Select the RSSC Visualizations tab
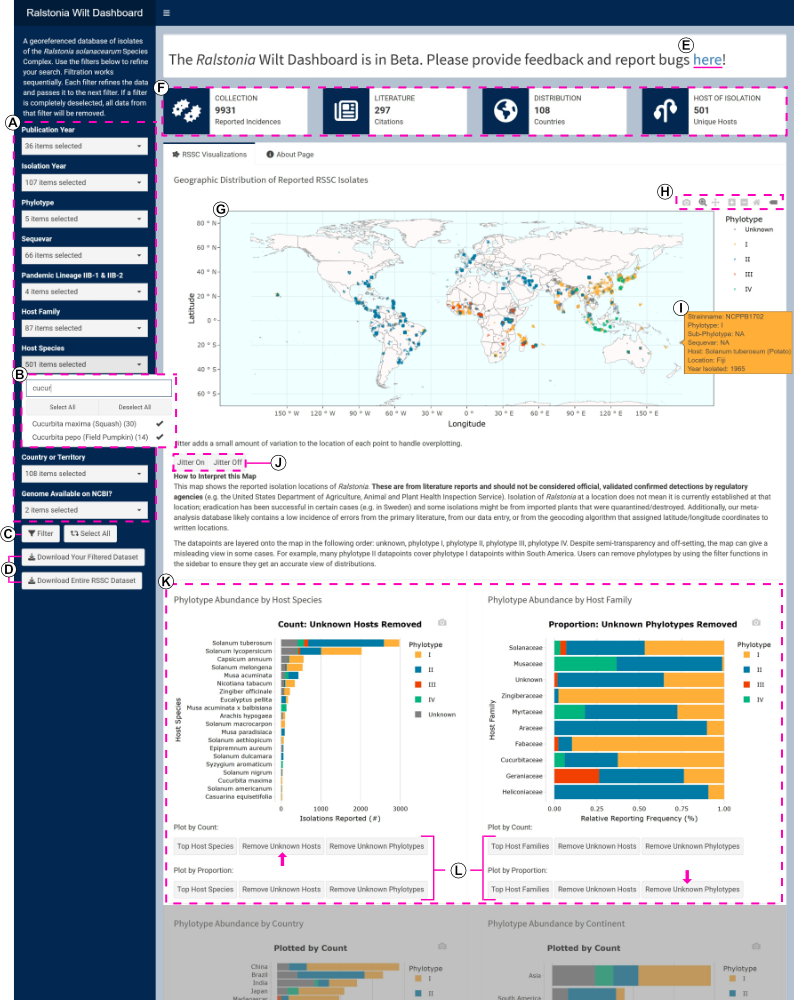 [210, 155]
